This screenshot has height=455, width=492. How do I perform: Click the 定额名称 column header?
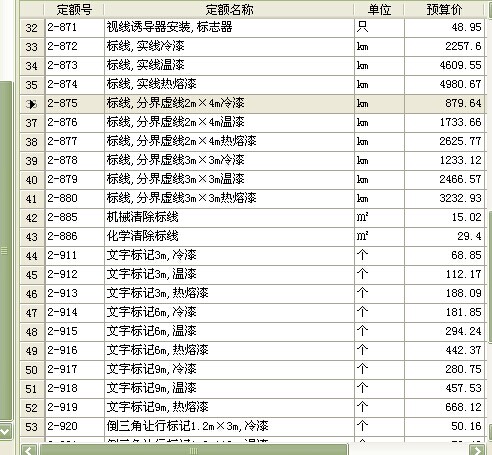point(229,9)
